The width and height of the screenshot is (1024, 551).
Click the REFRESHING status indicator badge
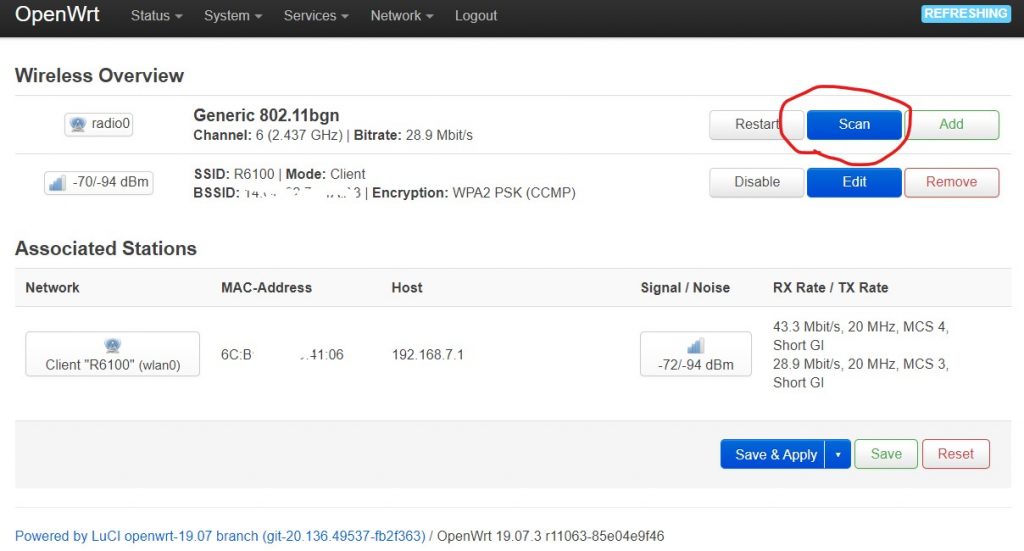click(965, 14)
